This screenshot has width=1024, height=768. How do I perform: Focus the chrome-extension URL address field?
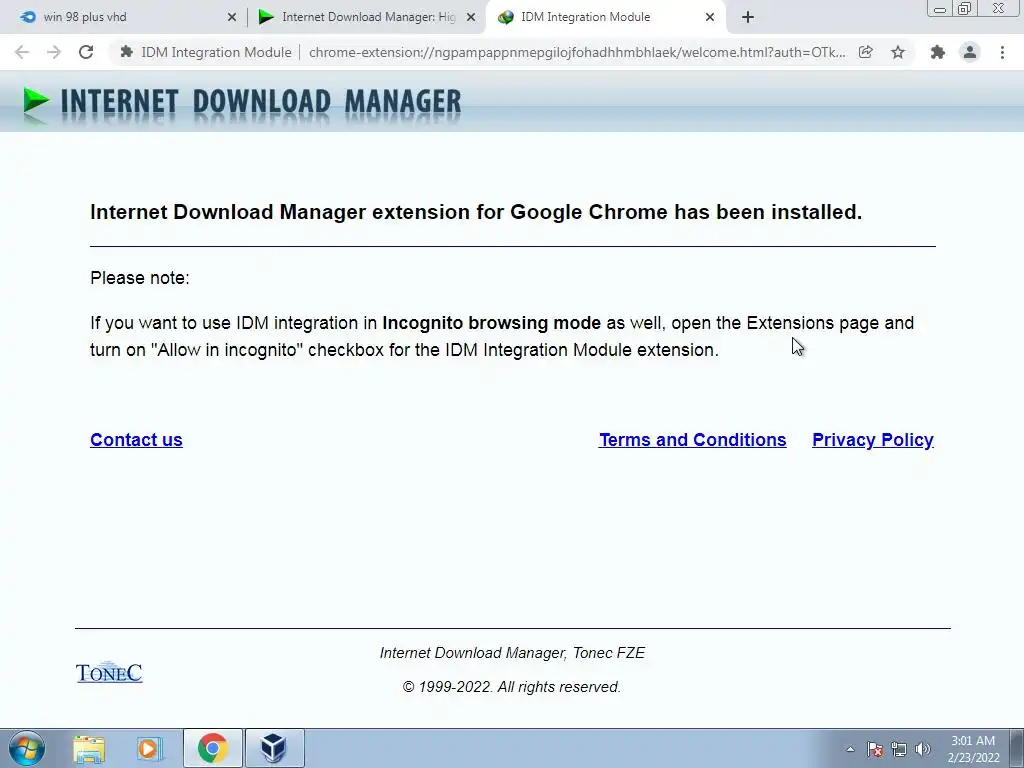tap(577, 52)
